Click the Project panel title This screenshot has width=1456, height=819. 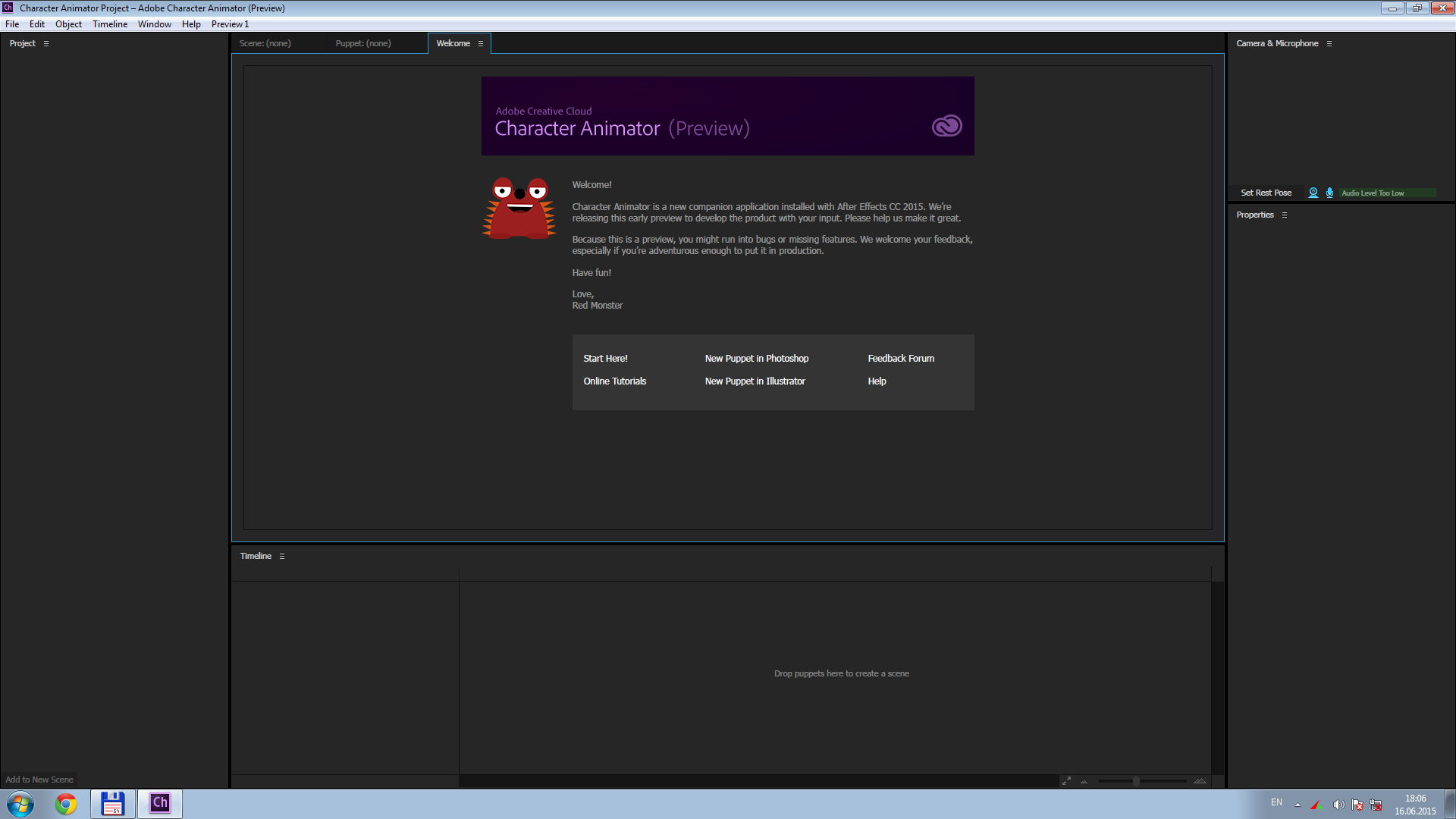[x=23, y=43]
